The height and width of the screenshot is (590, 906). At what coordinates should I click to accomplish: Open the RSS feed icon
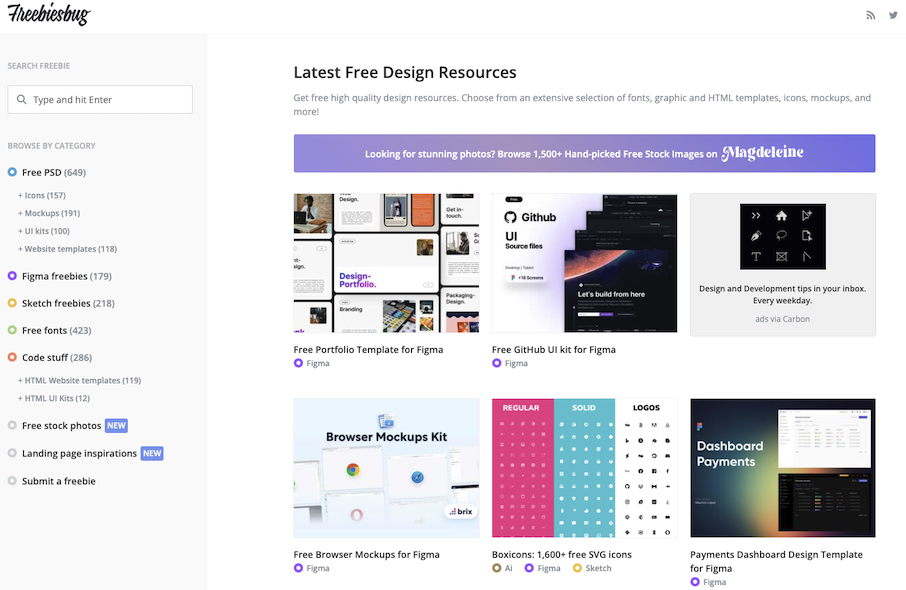(x=870, y=15)
